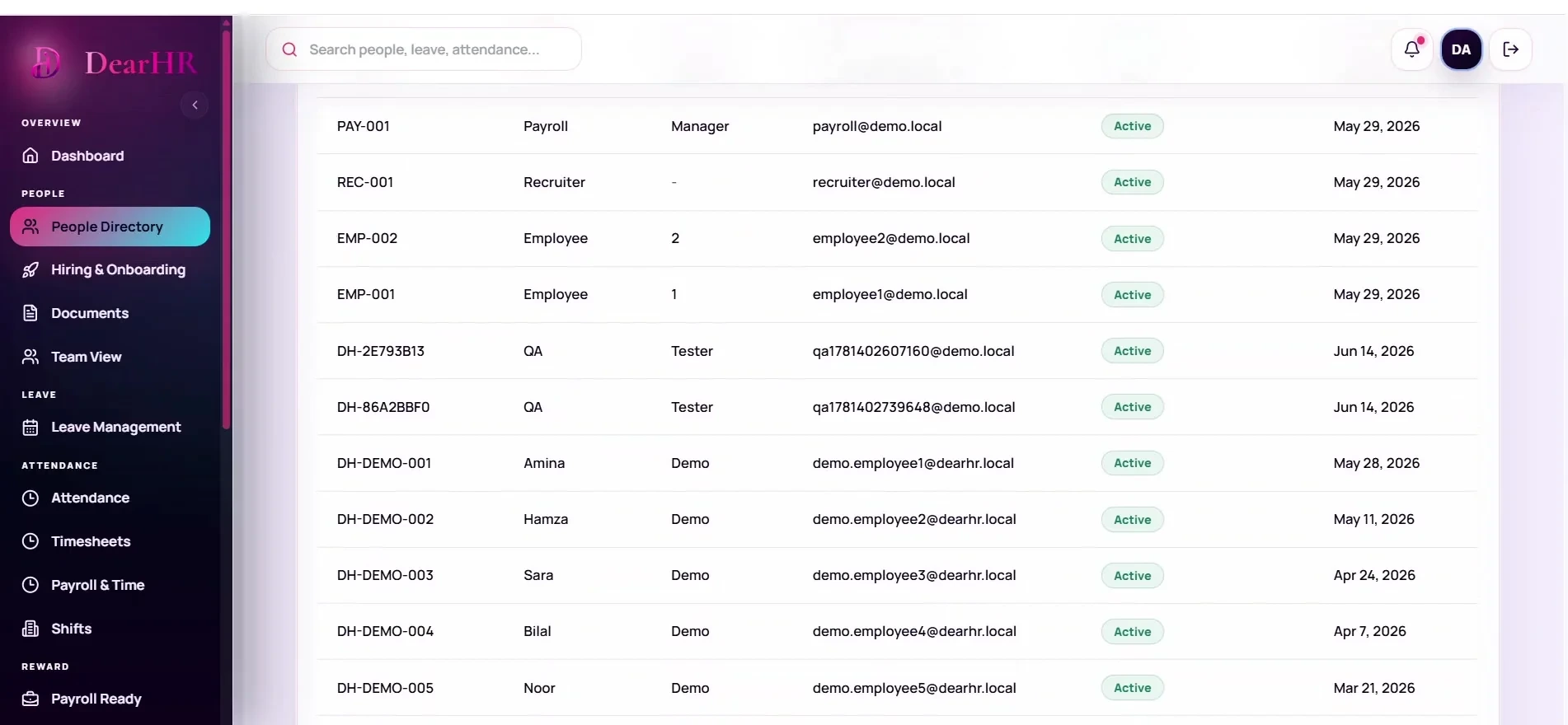The image size is (1568, 725).
Task: Click the date May 11, 2026
Action: click(1374, 519)
